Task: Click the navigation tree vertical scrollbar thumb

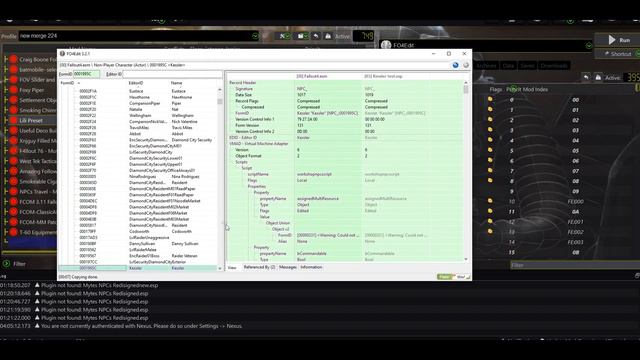Action: [x=220, y=101]
